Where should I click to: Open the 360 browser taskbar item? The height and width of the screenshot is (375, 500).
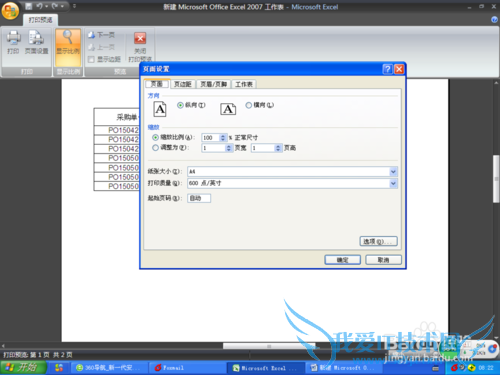coord(110,368)
